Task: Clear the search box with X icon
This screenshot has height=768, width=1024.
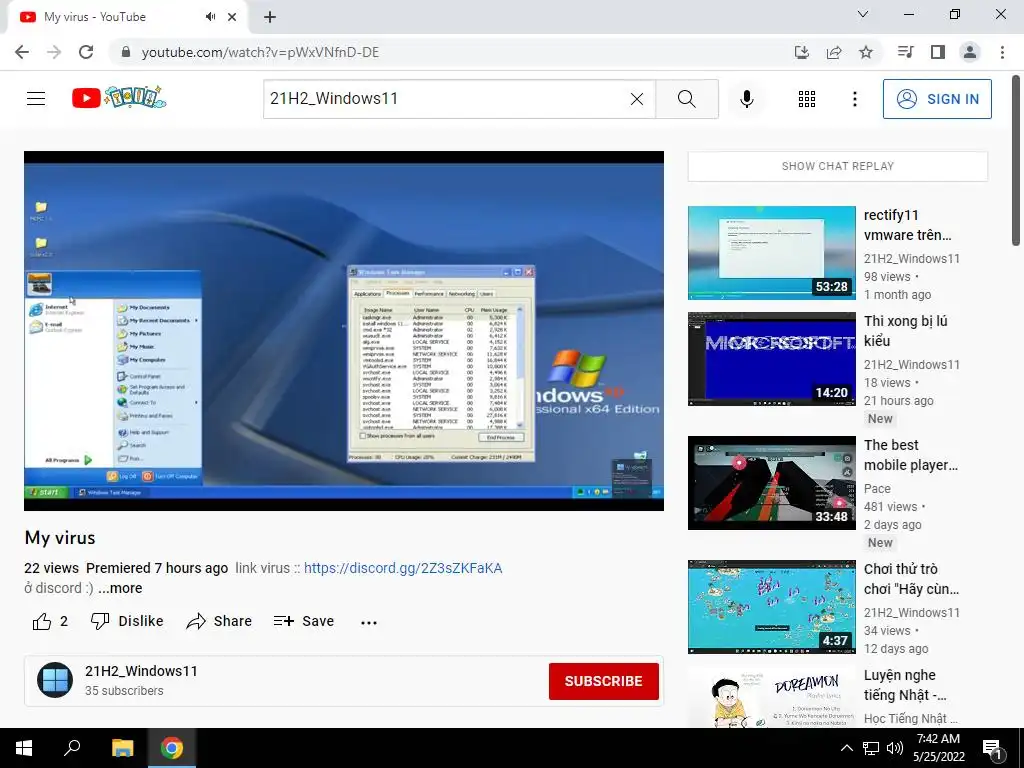Action: point(637,99)
